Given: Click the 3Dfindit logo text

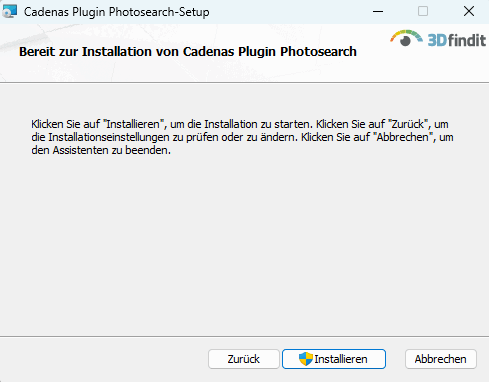Looking at the screenshot, I should tap(457, 41).
